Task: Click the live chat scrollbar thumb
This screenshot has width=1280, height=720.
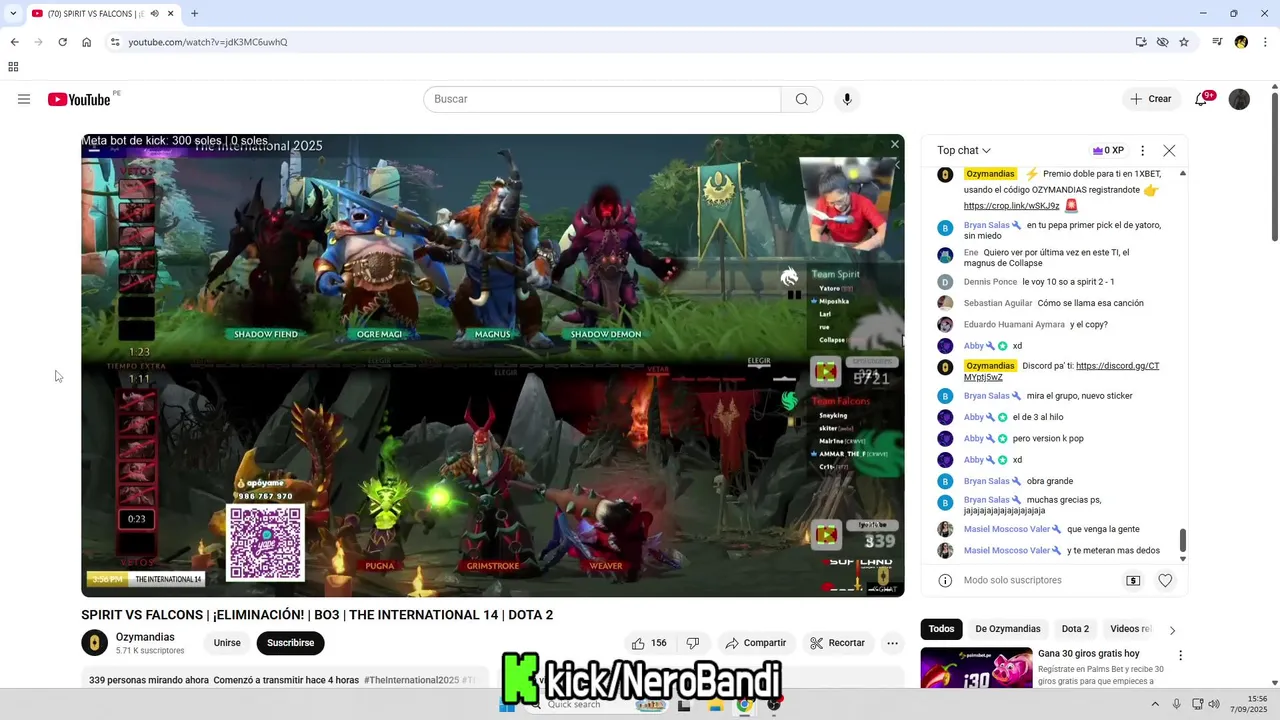Action: [x=1183, y=539]
